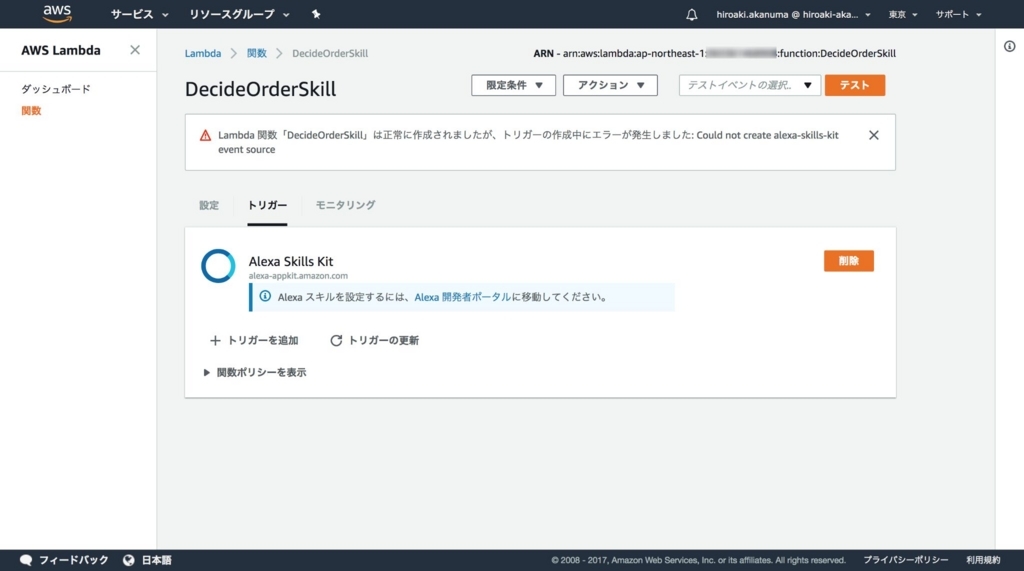Go to ダッシュボード in sidebar
This screenshot has width=1024, height=571.
[x=56, y=89]
